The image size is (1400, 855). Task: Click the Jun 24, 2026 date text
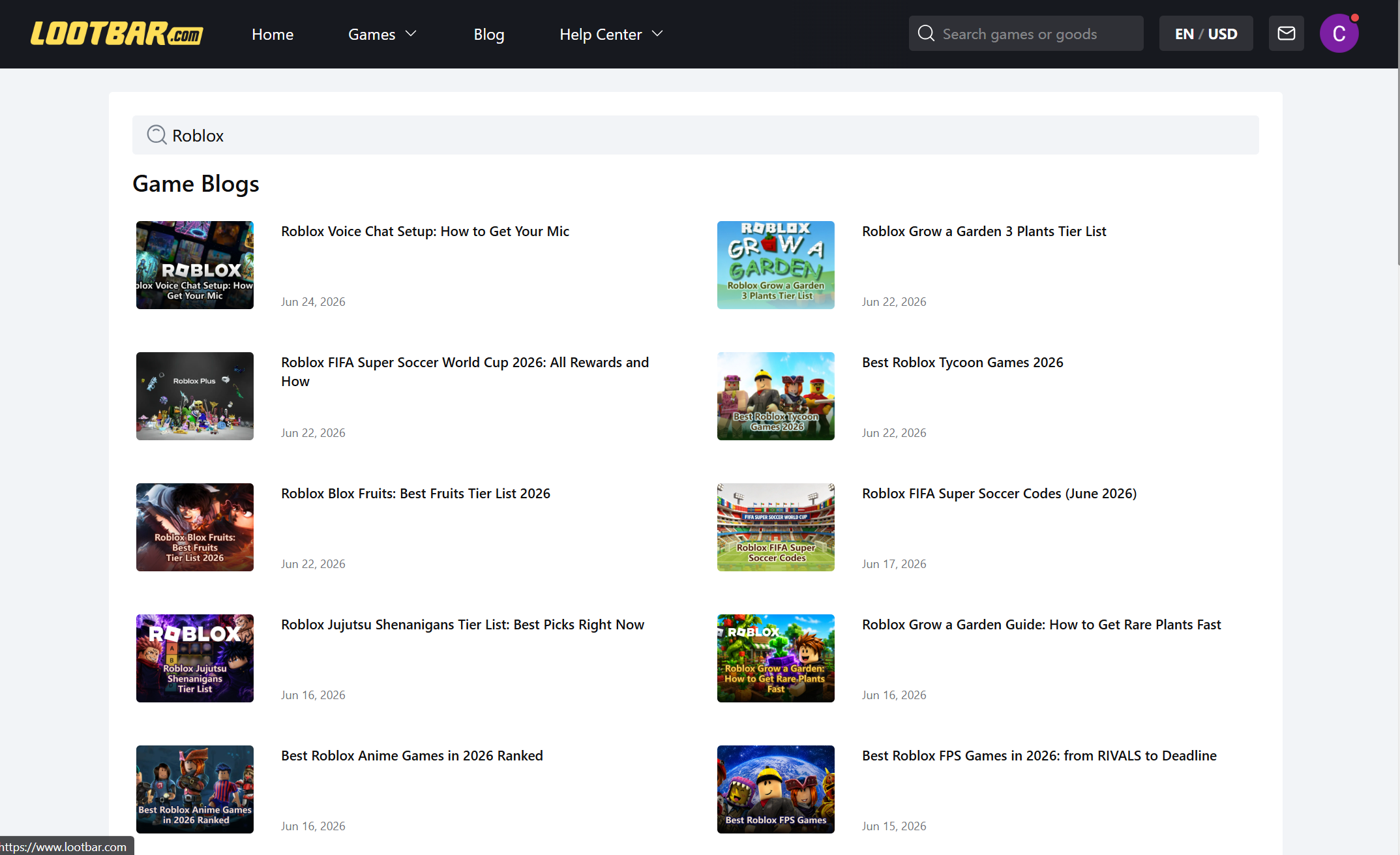pos(313,302)
